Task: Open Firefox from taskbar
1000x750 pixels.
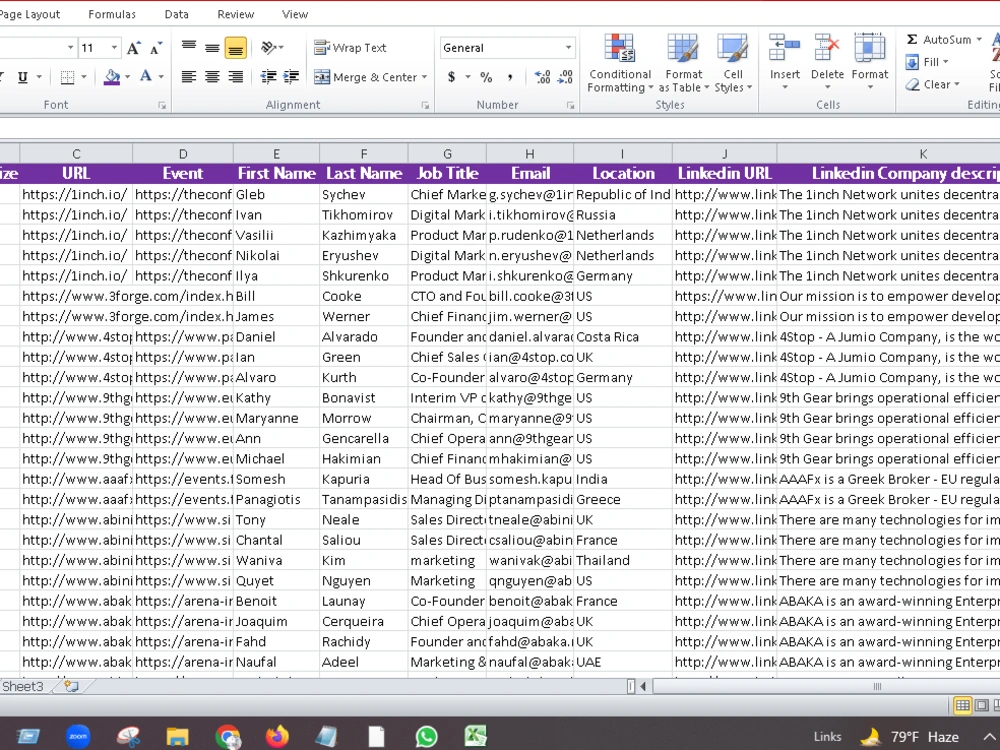Action: [x=277, y=736]
